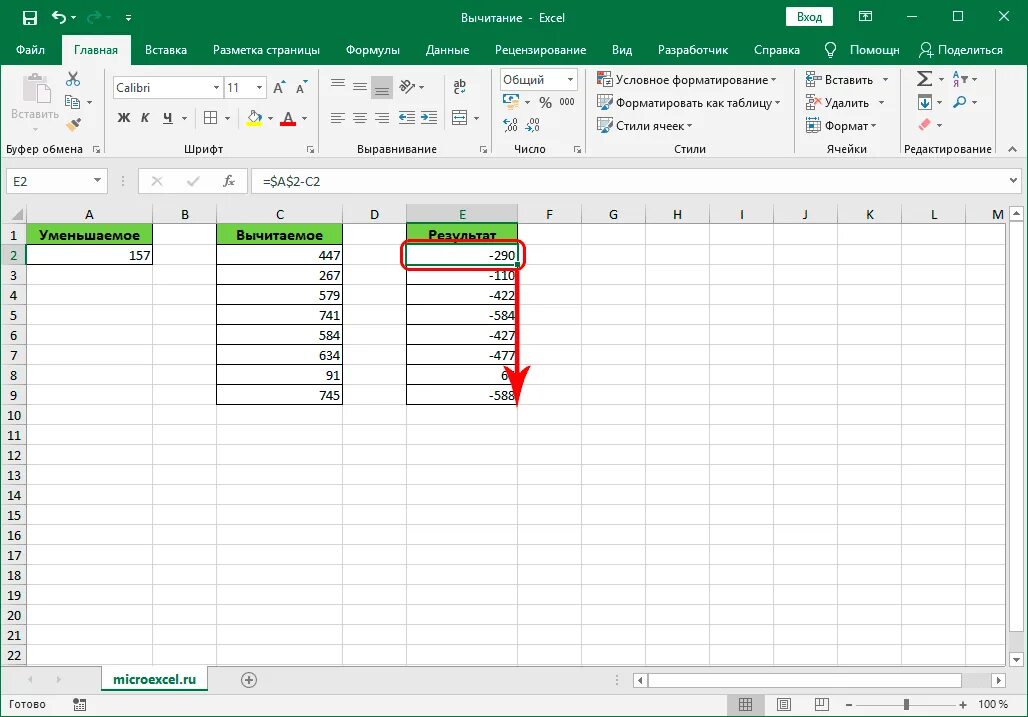Switch to the Формулы tab

coord(372,50)
